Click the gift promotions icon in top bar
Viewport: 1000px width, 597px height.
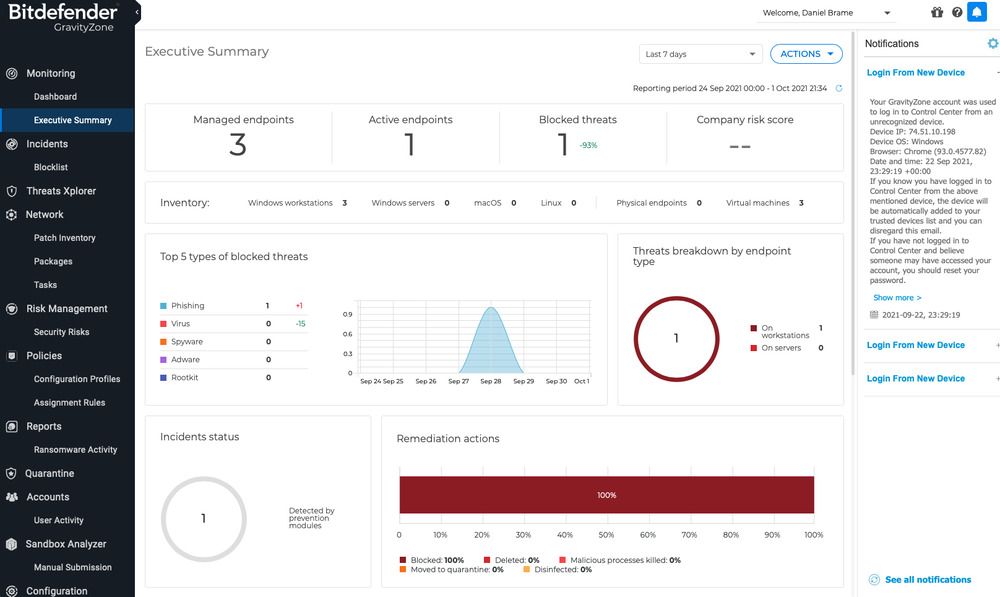[x=936, y=11]
